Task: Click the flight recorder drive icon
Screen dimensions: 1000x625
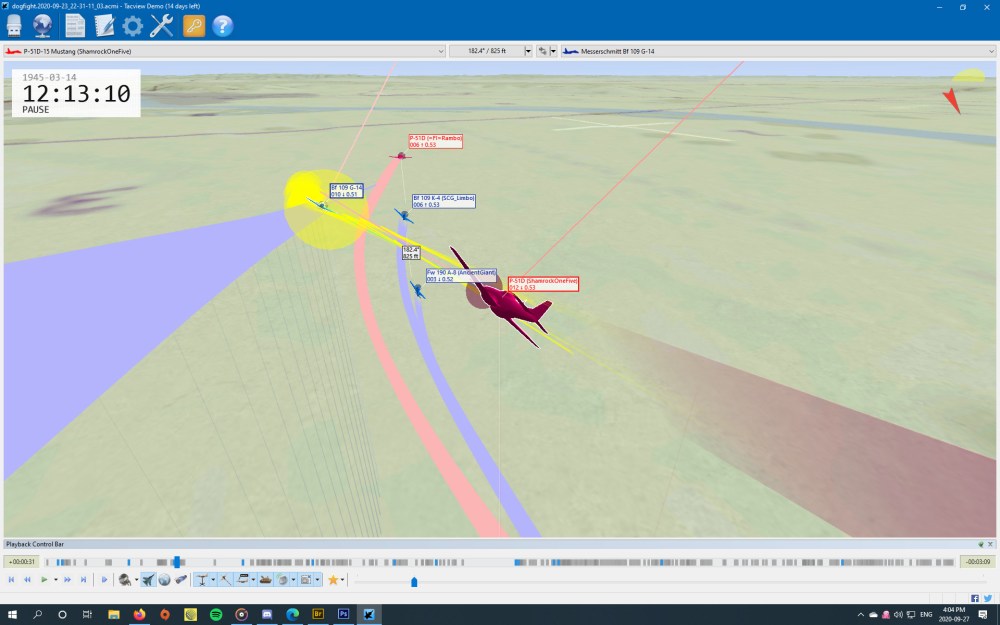Action: (14, 26)
